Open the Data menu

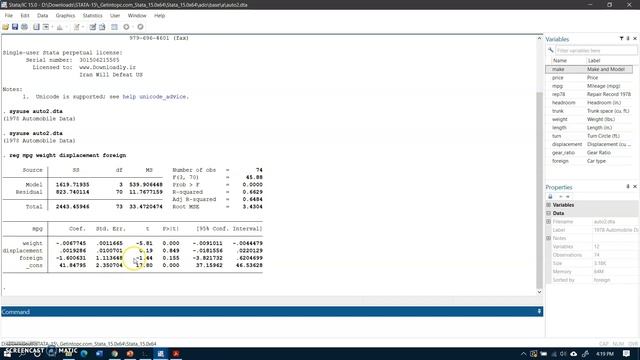42,16
